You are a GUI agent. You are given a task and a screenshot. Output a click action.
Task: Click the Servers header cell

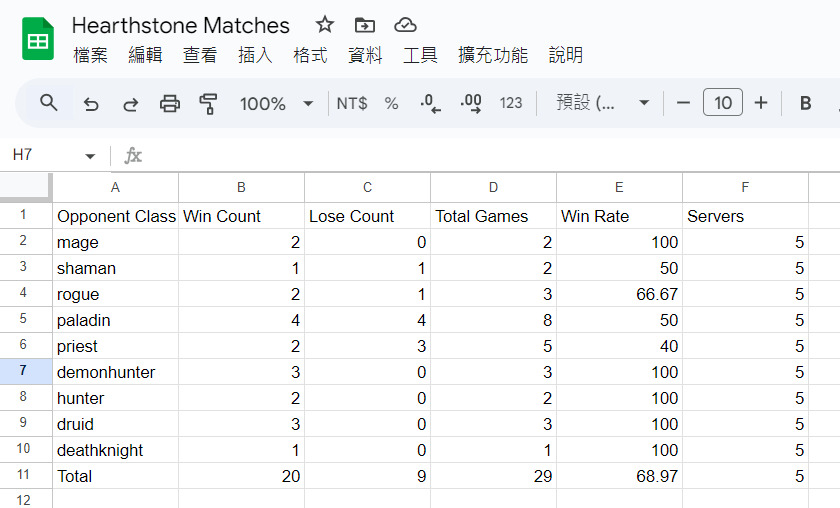(x=745, y=216)
